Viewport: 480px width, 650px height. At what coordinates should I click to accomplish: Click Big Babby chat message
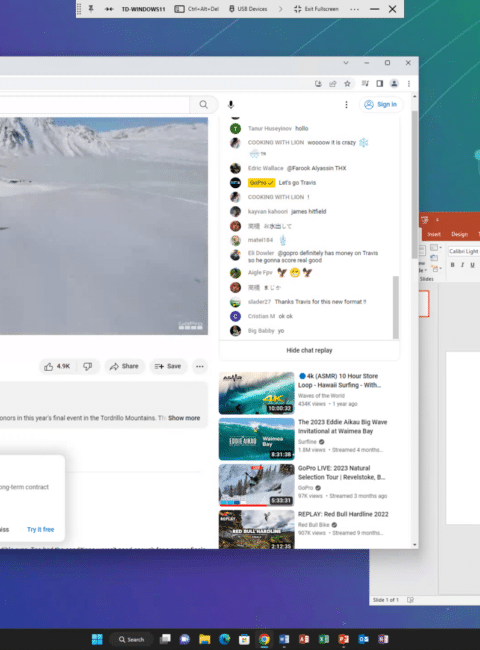click(x=281, y=331)
